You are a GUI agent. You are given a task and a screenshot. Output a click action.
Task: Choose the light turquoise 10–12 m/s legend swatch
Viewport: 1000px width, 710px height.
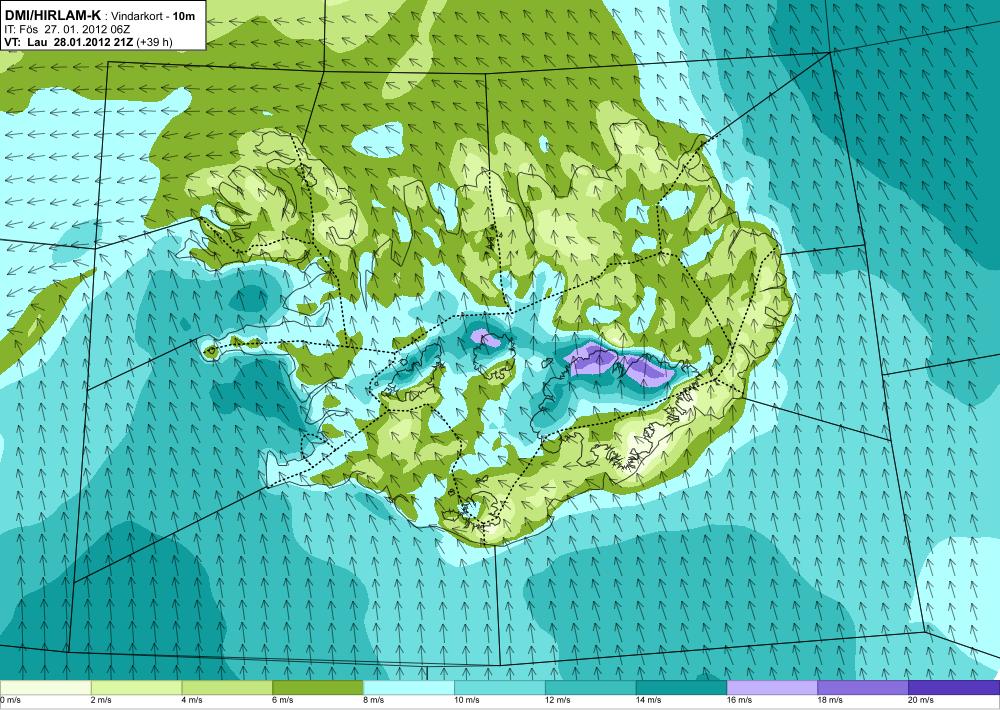[x=499, y=688]
